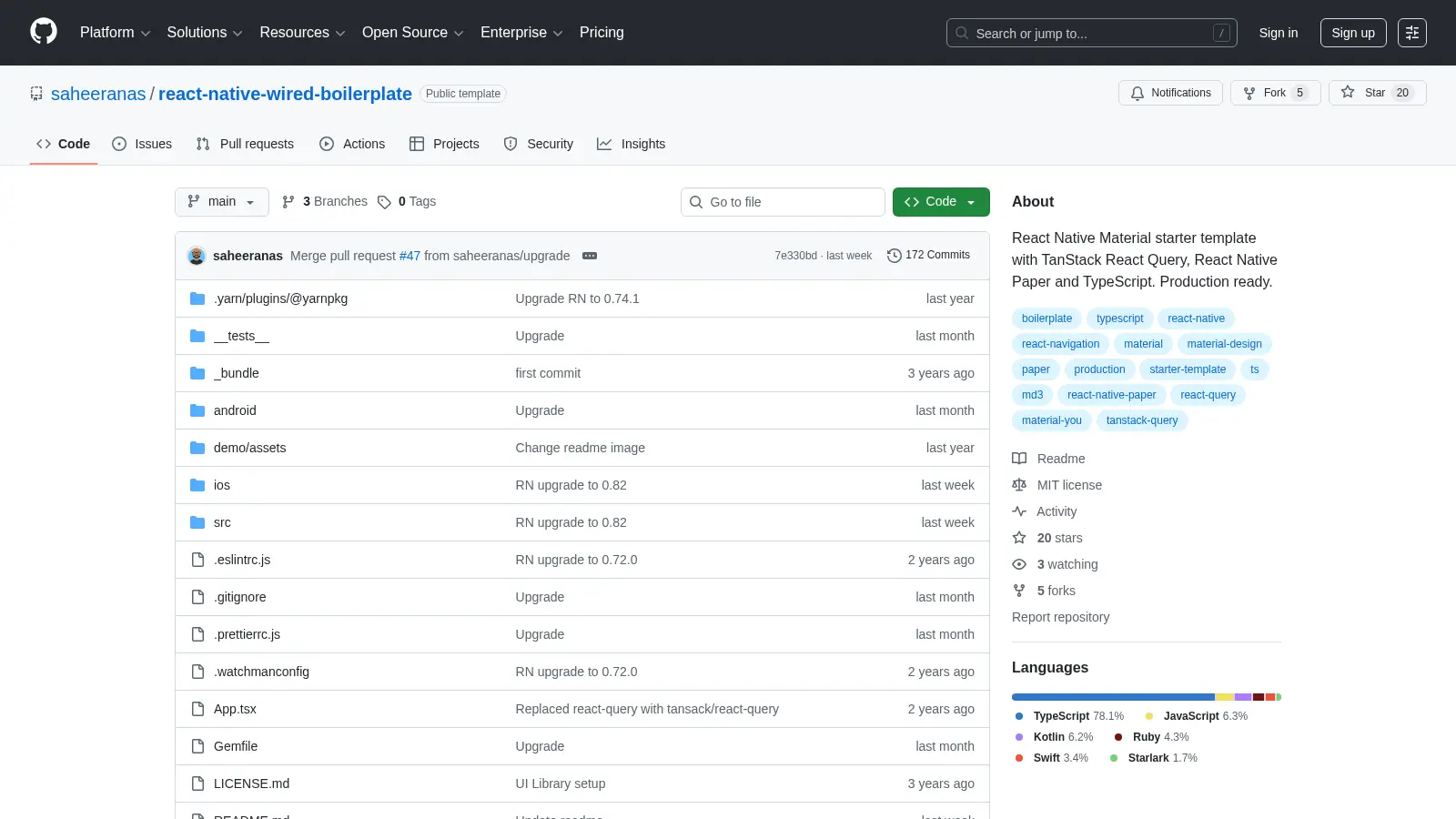The image size is (1456, 819).
Task: Click the commit history clock icon
Action: (895, 256)
